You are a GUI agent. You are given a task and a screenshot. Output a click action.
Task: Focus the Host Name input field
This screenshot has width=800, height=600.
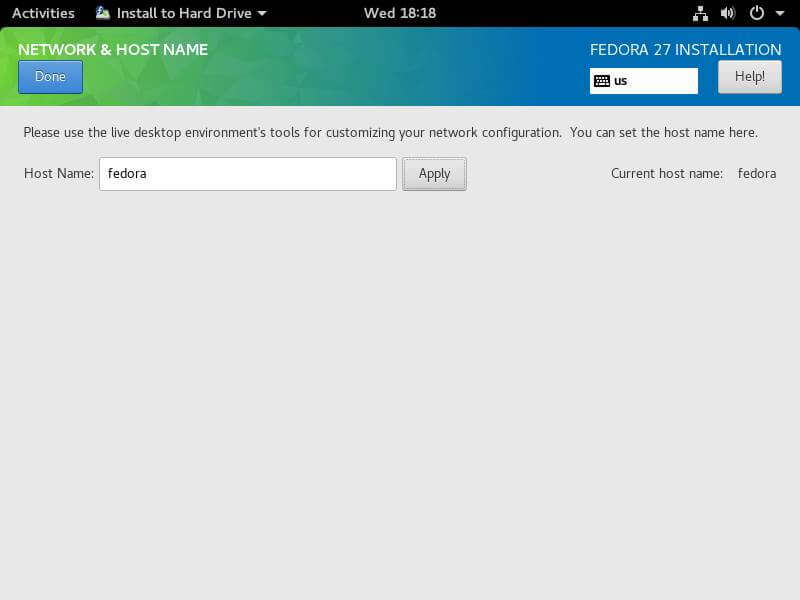pos(247,174)
